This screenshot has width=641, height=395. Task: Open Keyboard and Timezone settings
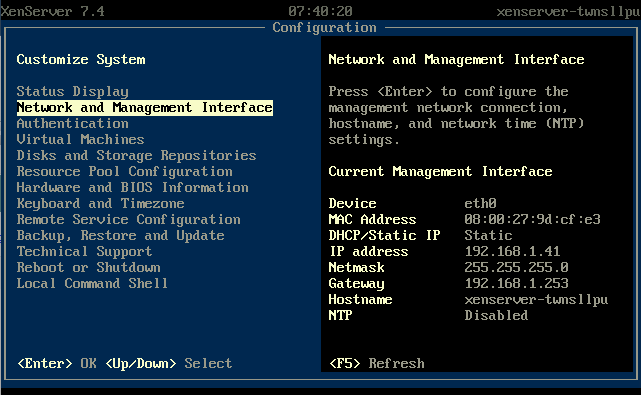(x=101, y=203)
